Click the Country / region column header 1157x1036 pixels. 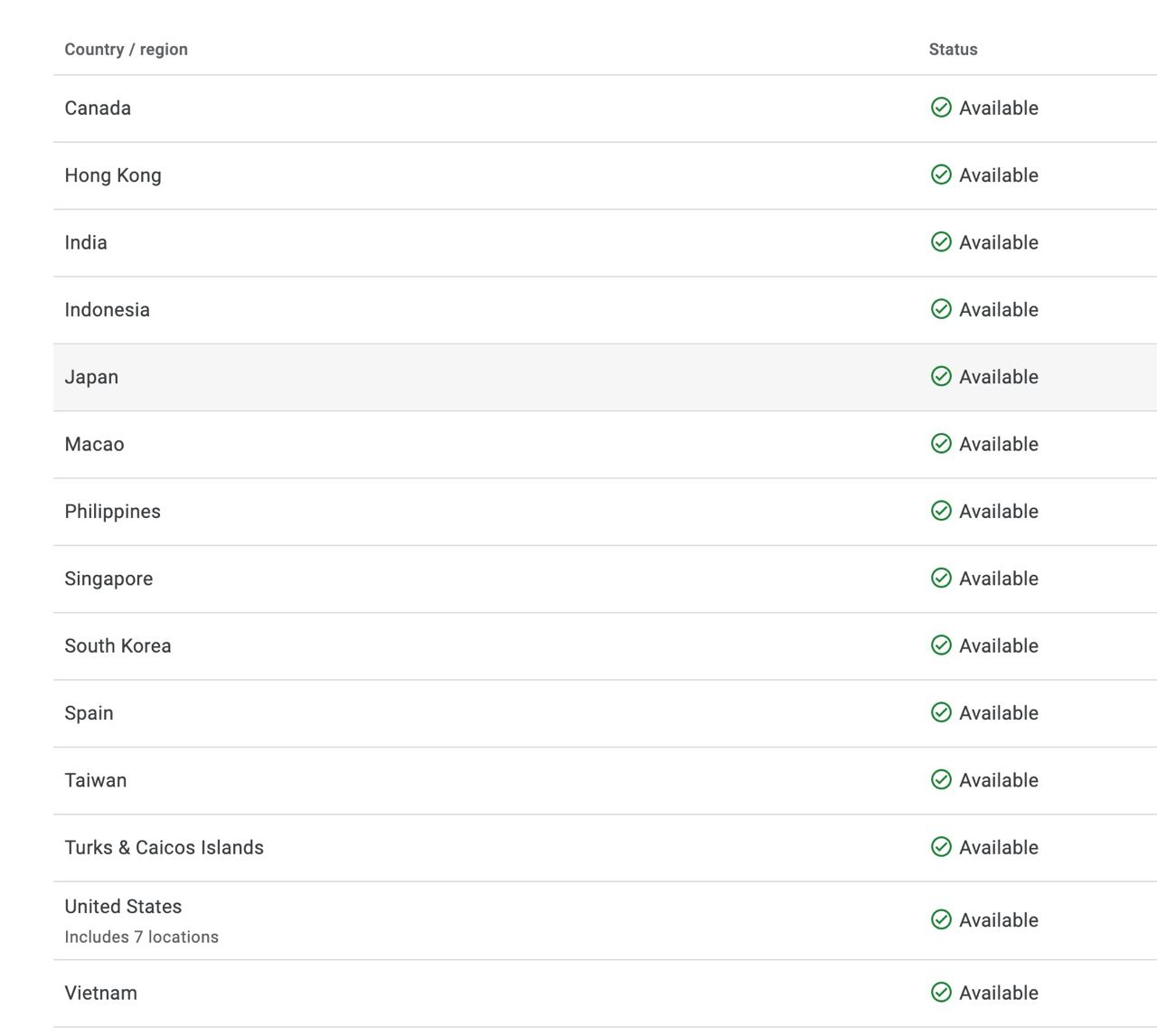point(126,50)
